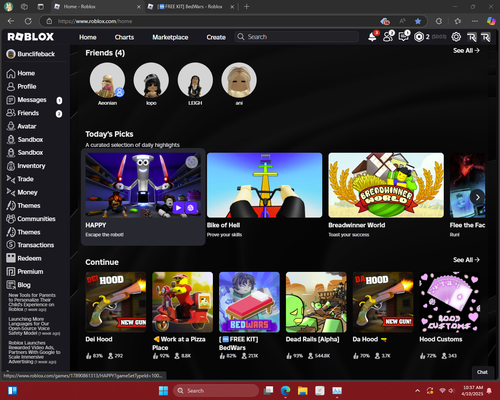500x400 pixels.
Task: Open File Explorer from the taskbar
Action: point(303,390)
